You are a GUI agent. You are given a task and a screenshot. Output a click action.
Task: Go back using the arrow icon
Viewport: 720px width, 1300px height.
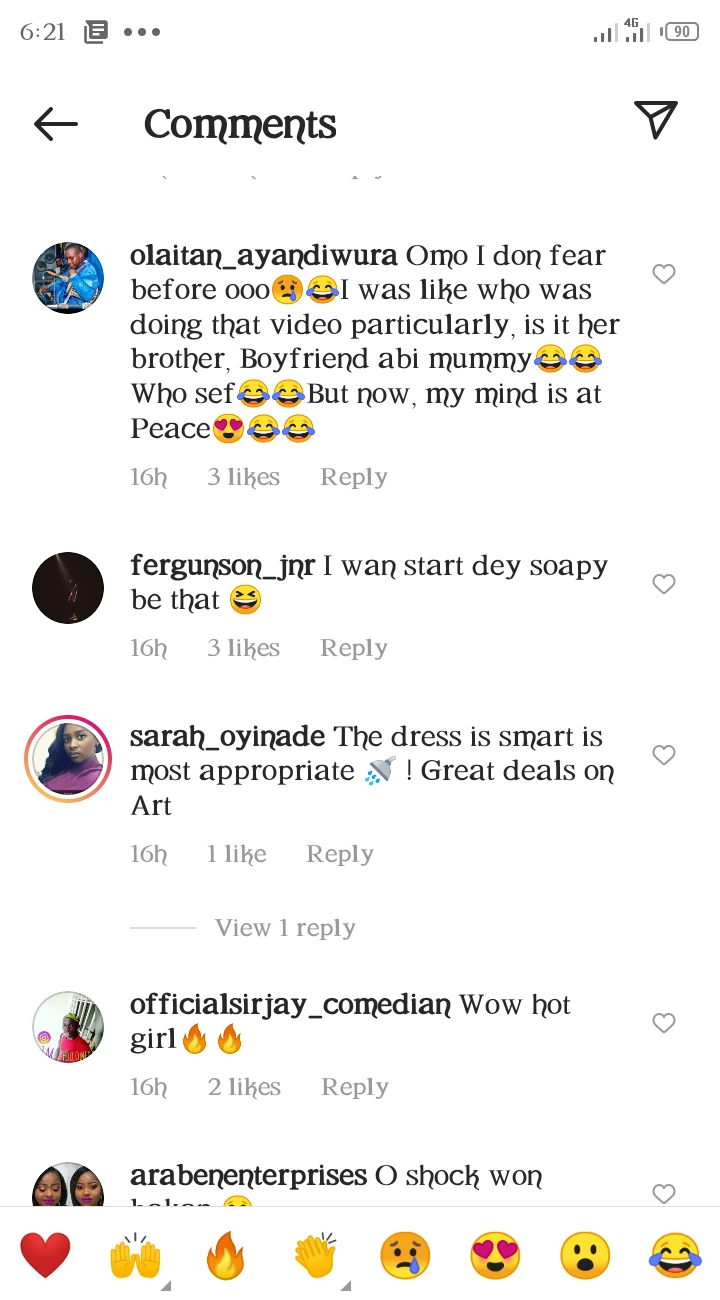[56, 124]
